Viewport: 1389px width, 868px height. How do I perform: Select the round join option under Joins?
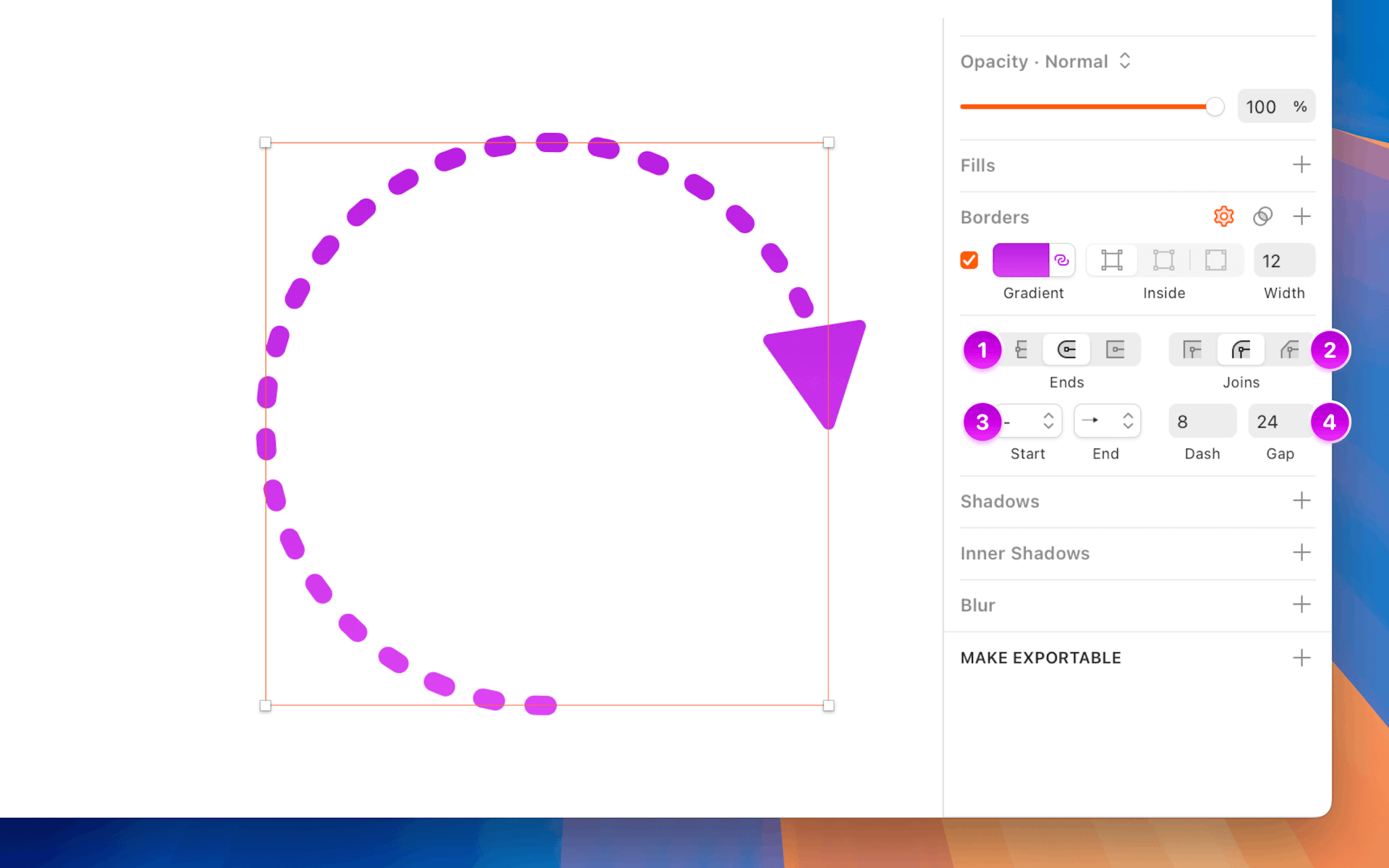point(1241,349)
